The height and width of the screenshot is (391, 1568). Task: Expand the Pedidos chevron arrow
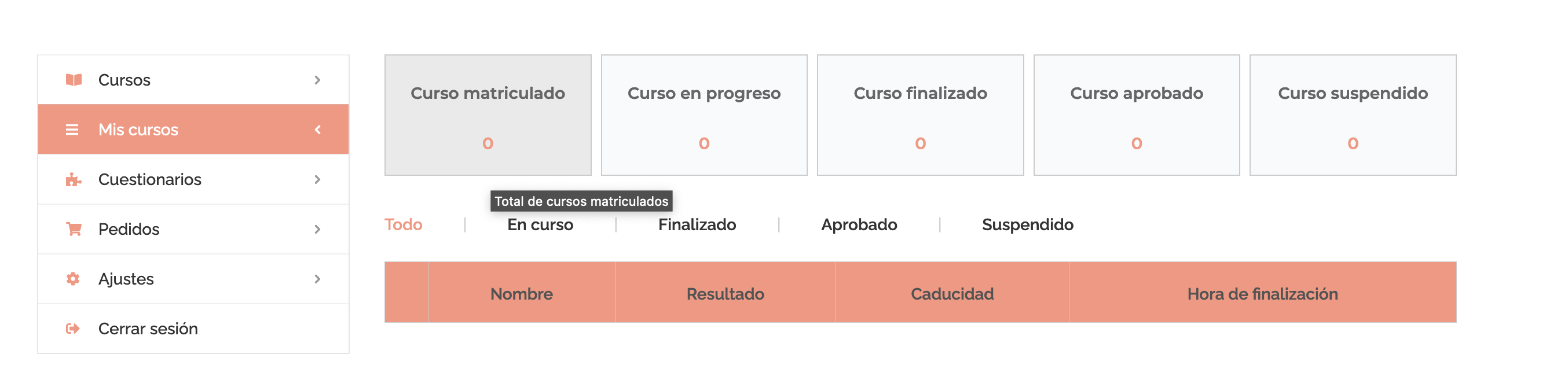317,229
